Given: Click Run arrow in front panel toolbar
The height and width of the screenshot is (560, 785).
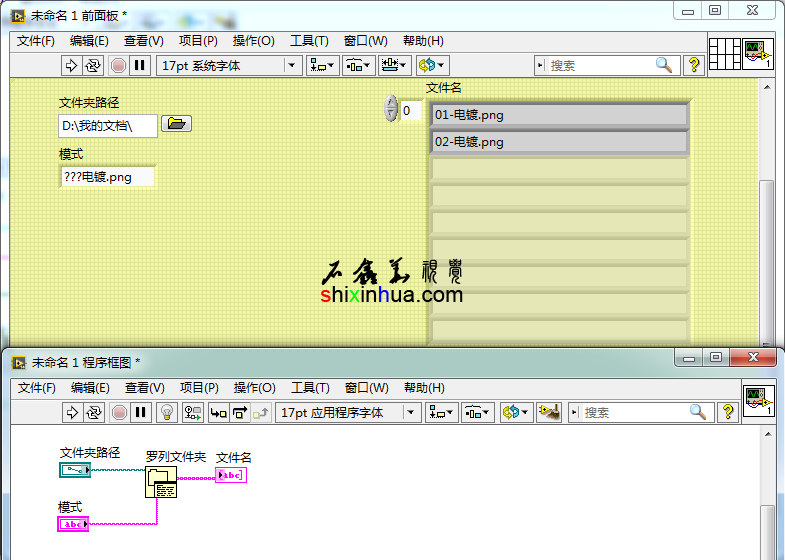Looking at the screenshot, I should pyautogui.click(x=71, y=65).
